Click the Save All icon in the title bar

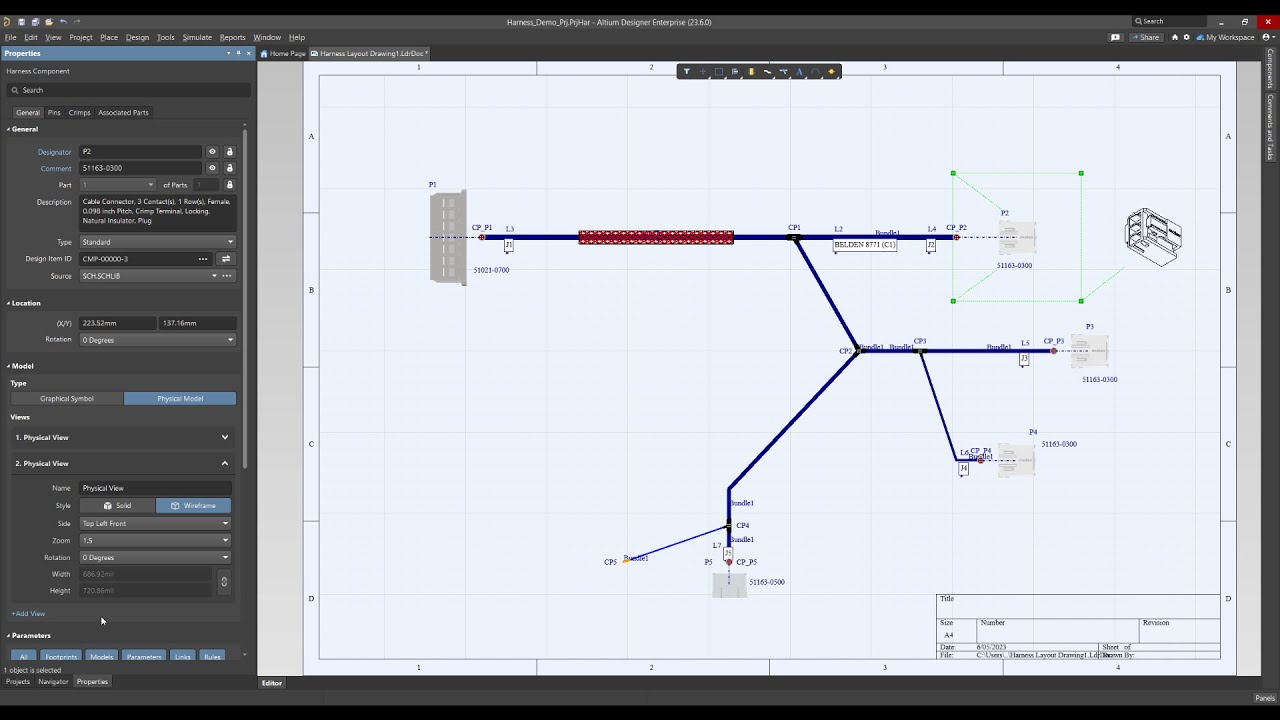coord(35,21)
